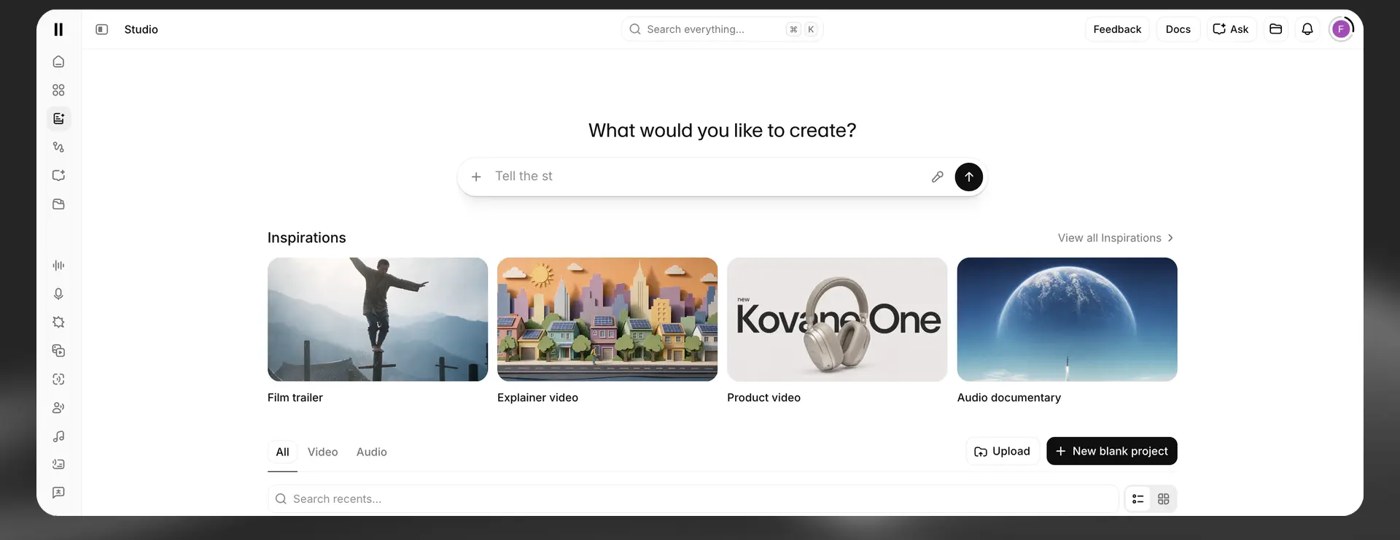1400x540 pixels.
Task: Open the microphone icon in sidebar
Action: (x=58, y=294)
